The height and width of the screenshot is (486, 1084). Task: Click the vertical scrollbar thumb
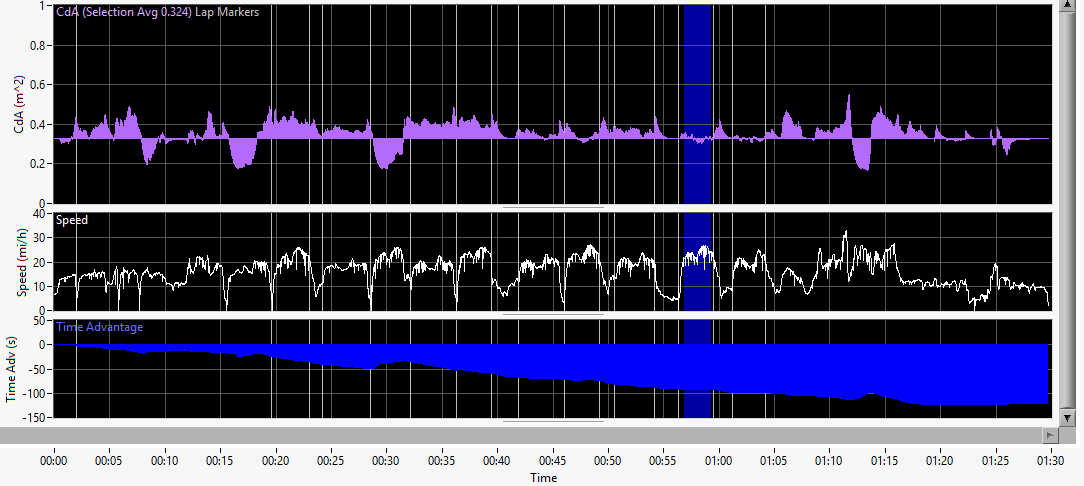[1067, 212]
